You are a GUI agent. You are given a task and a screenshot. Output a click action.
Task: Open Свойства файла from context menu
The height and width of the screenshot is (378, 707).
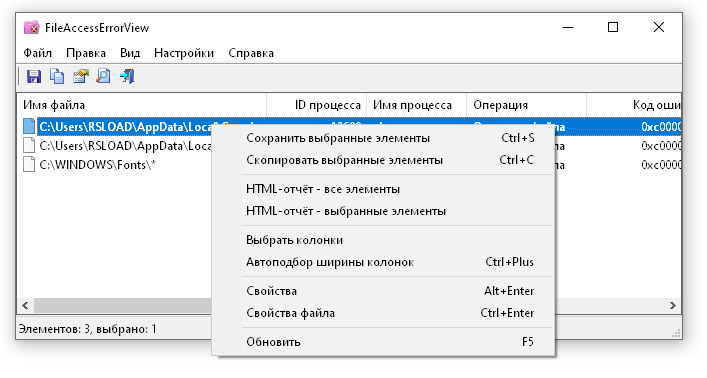(x=384, y=313)
